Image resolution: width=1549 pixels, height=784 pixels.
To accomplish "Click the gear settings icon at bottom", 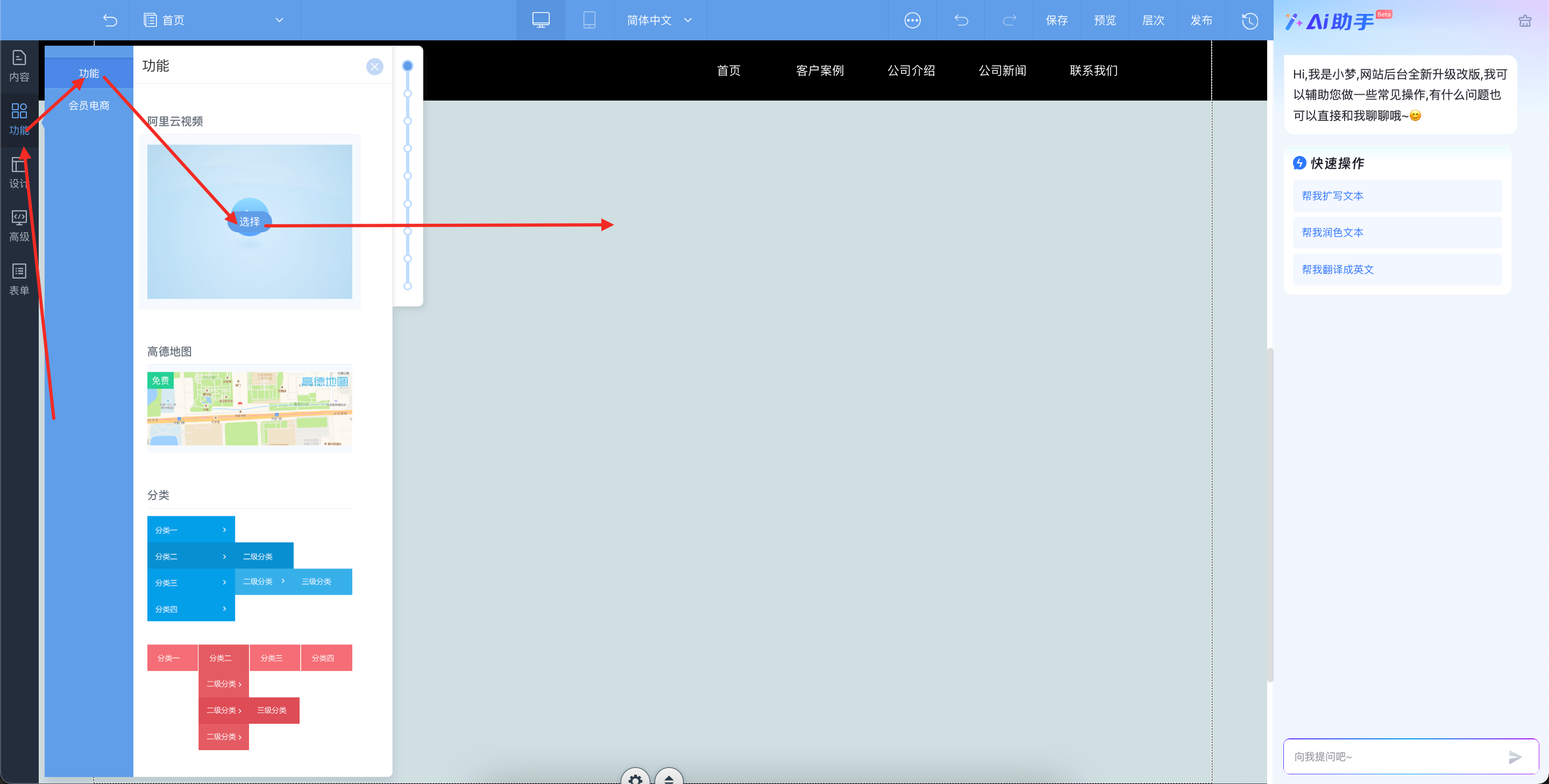I will click(x=635, y=778).
